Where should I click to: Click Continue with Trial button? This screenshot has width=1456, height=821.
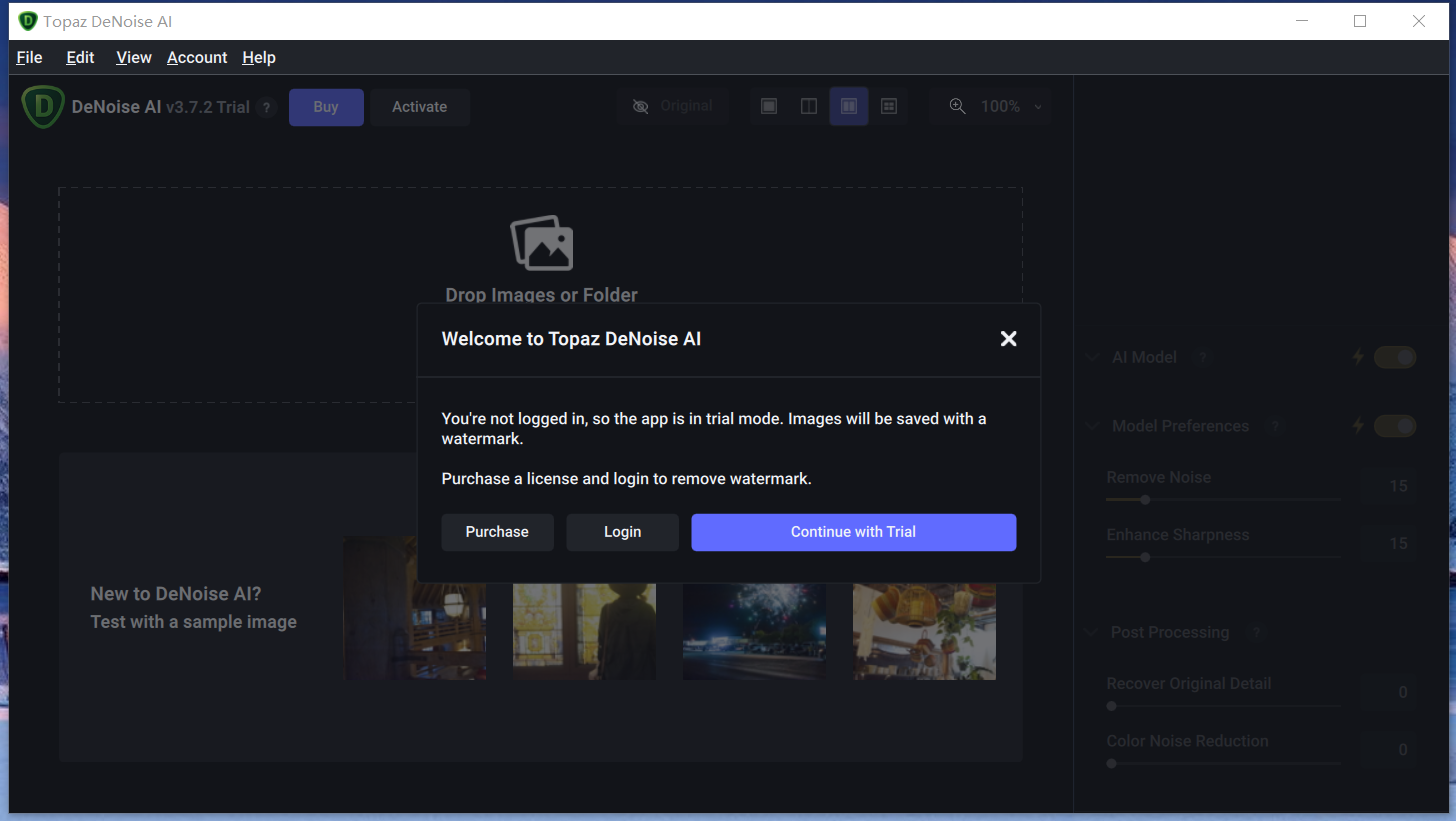tap(853, 532)
